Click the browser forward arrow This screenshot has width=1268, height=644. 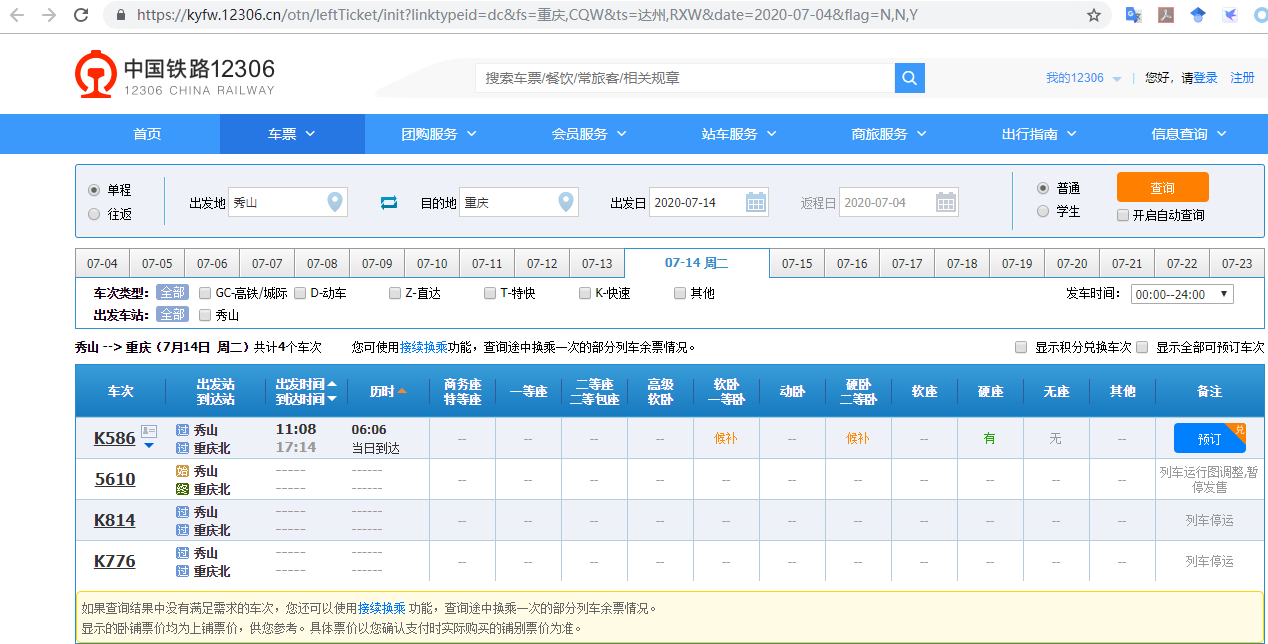click(x=48, y=15)
